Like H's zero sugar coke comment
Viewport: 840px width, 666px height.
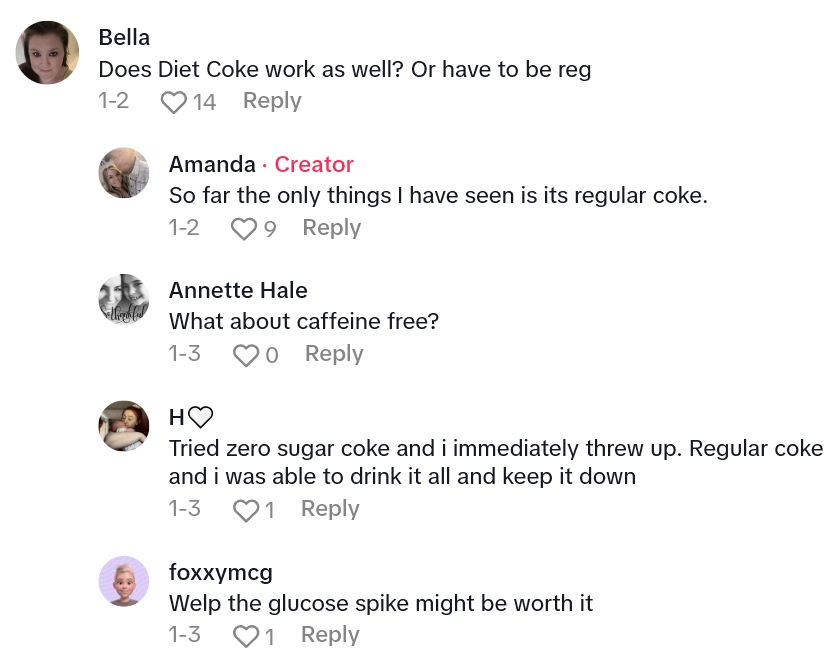pyautogui.click(x=245, y=510)
